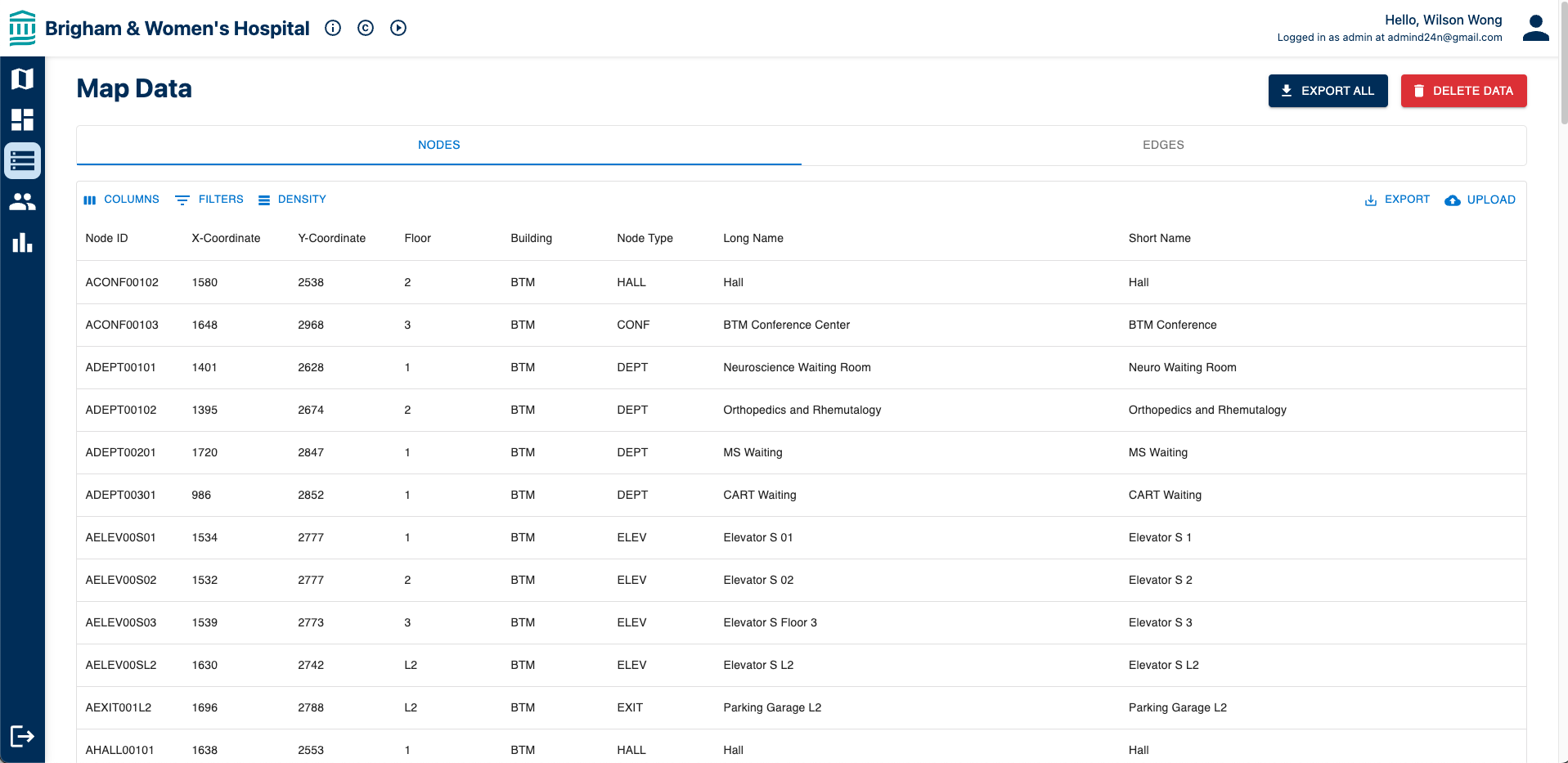
Task: Select the Nodes tab
Action: pos(439,145)
